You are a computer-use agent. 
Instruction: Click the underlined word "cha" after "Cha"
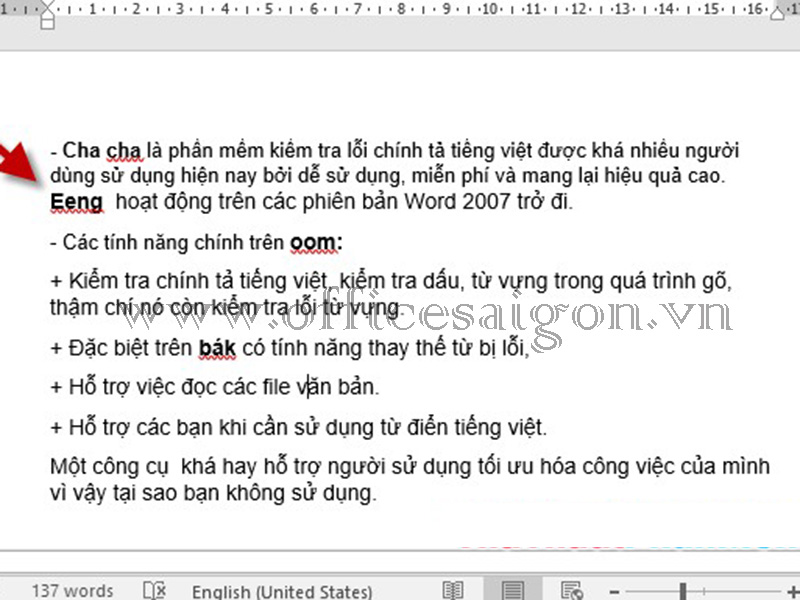click(123, 151)
